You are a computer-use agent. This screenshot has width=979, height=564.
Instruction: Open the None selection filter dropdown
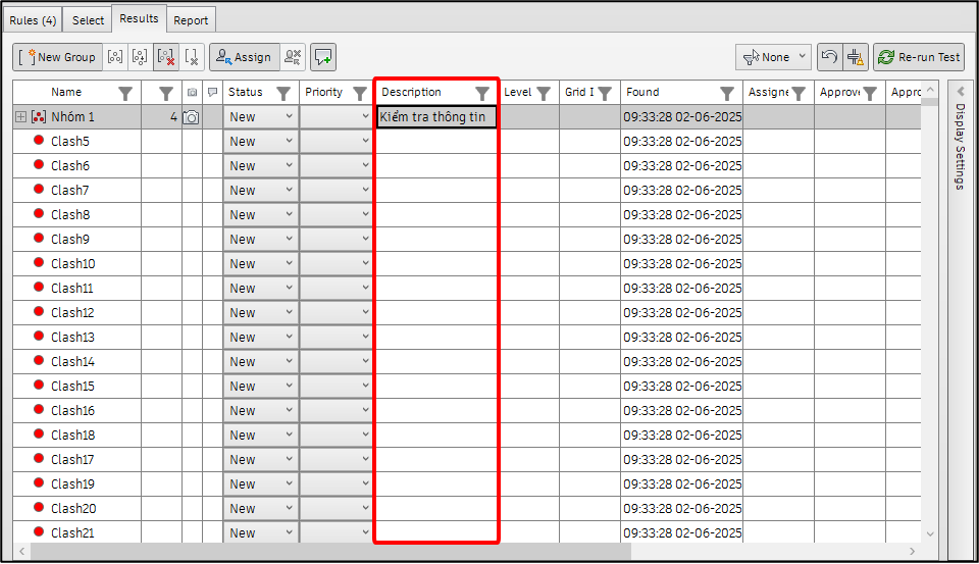(x=774, y=57)
